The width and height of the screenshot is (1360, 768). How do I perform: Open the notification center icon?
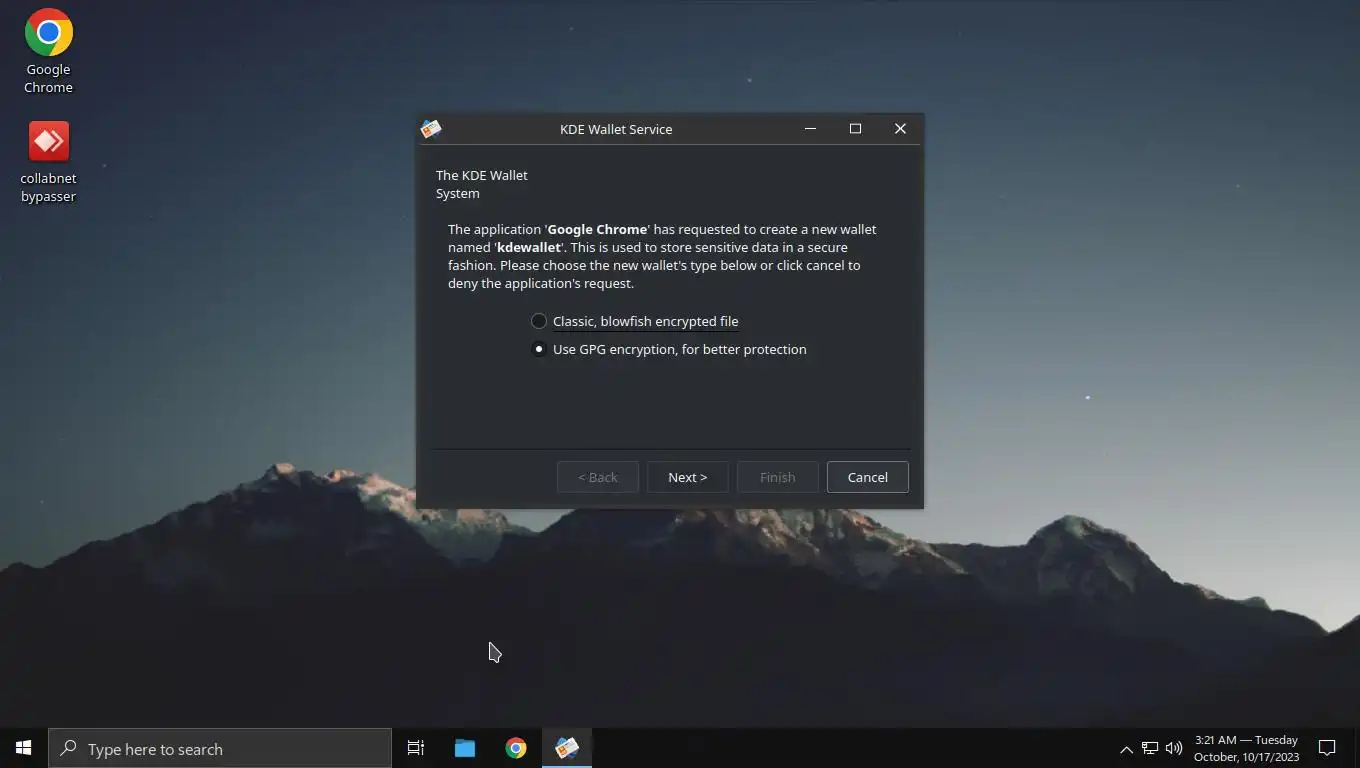tap(1327, 748)
